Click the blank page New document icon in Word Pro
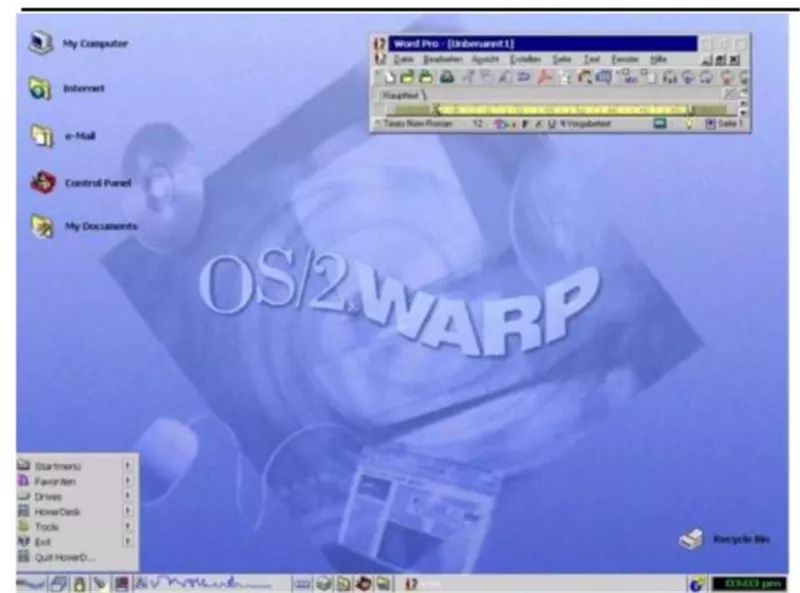800x593 pixels. [x=389, y=77]
